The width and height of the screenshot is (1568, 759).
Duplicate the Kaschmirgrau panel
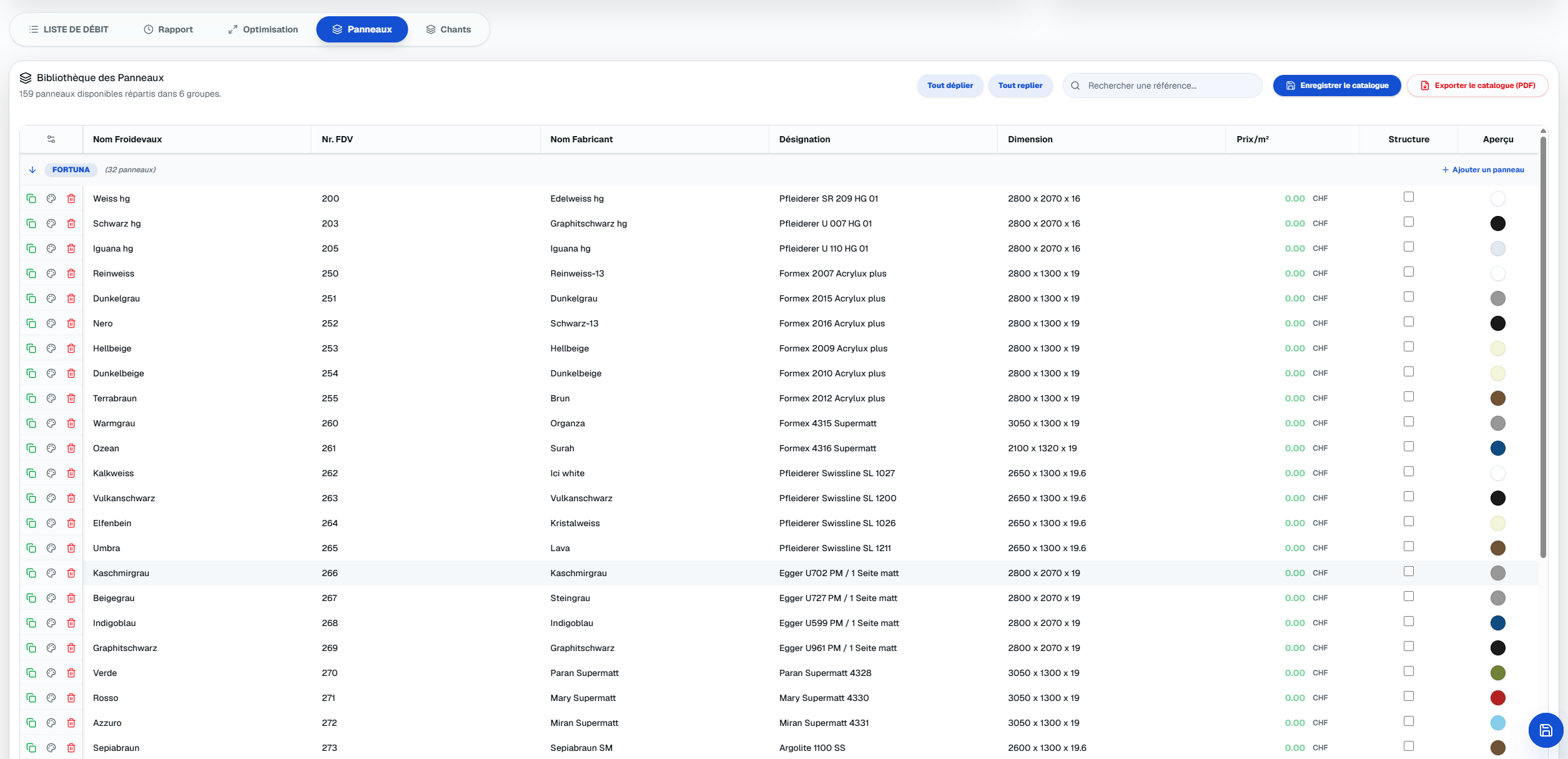[x=31, y=573]
